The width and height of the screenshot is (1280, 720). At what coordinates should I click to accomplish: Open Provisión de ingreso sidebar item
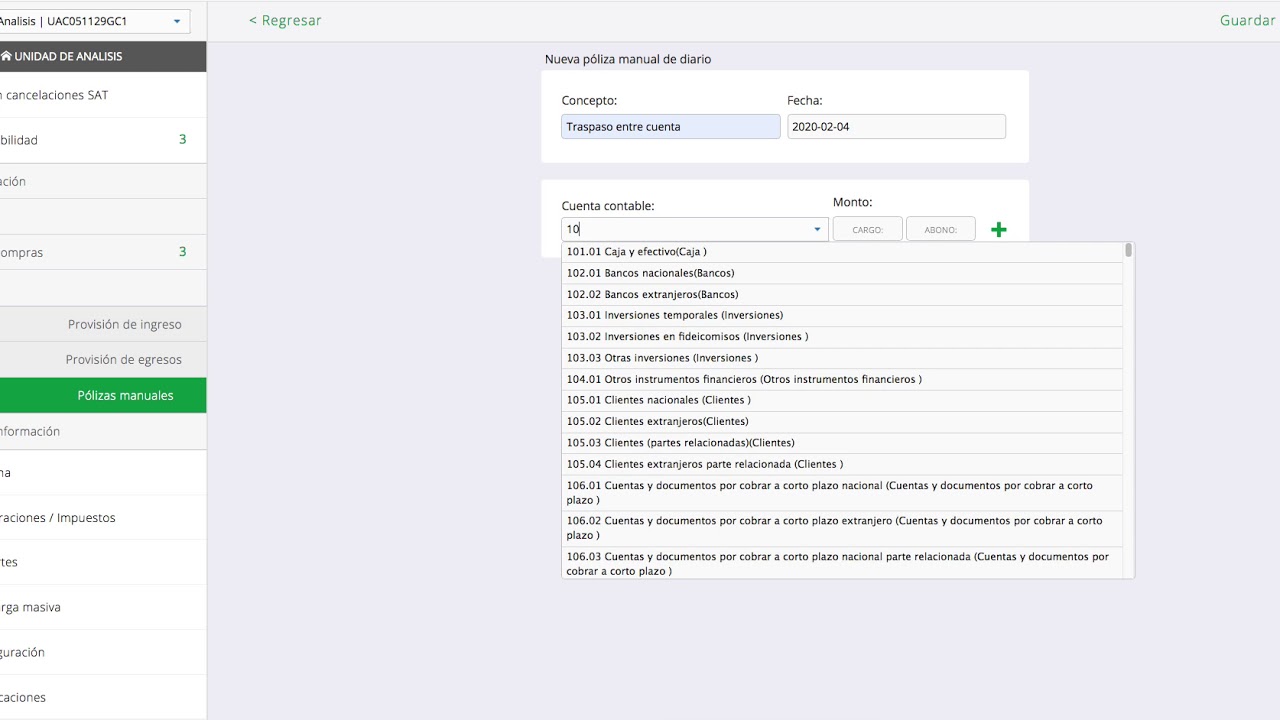(103, 325)
